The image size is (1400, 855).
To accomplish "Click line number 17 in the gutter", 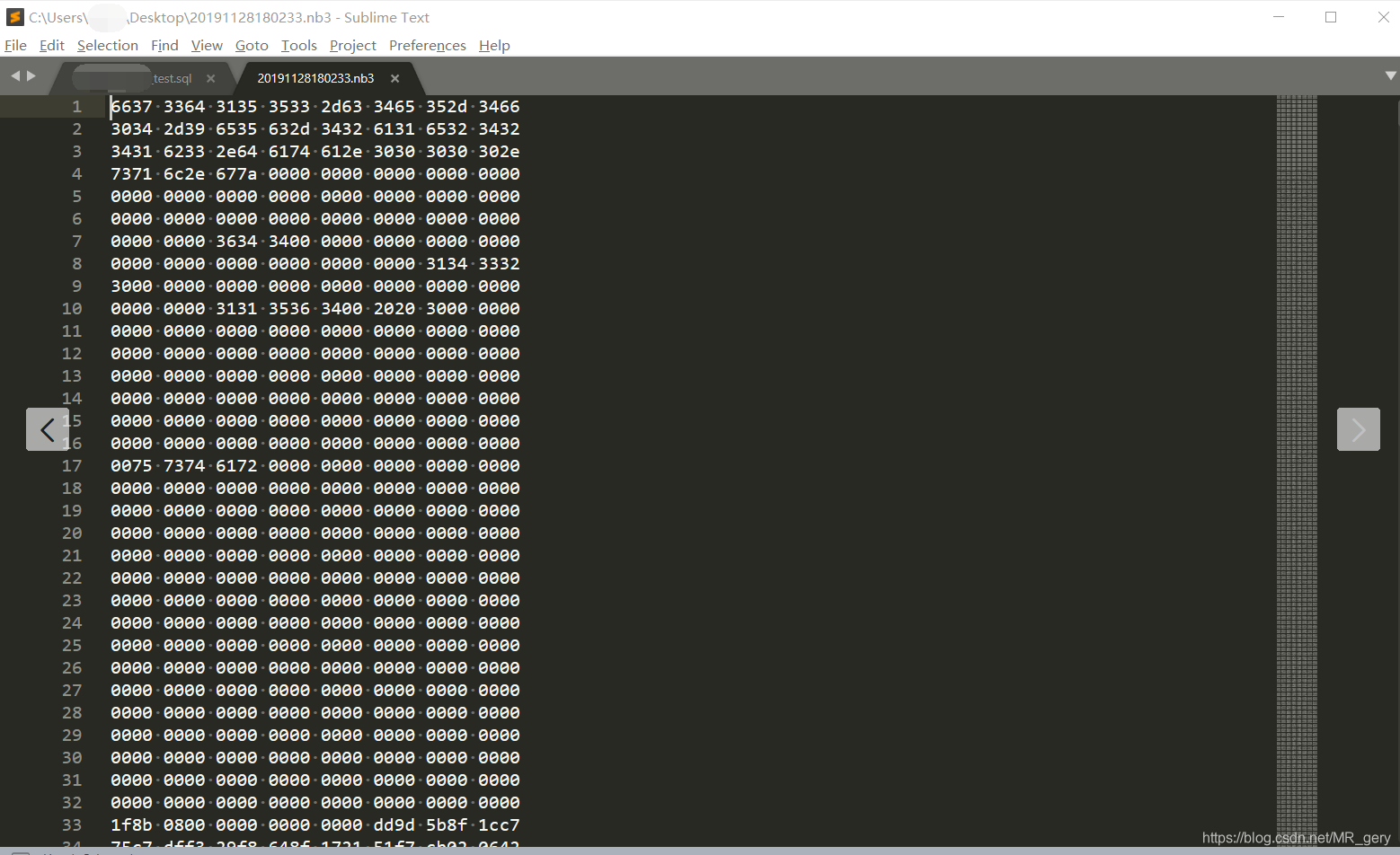I will click(x=72, y=465).
